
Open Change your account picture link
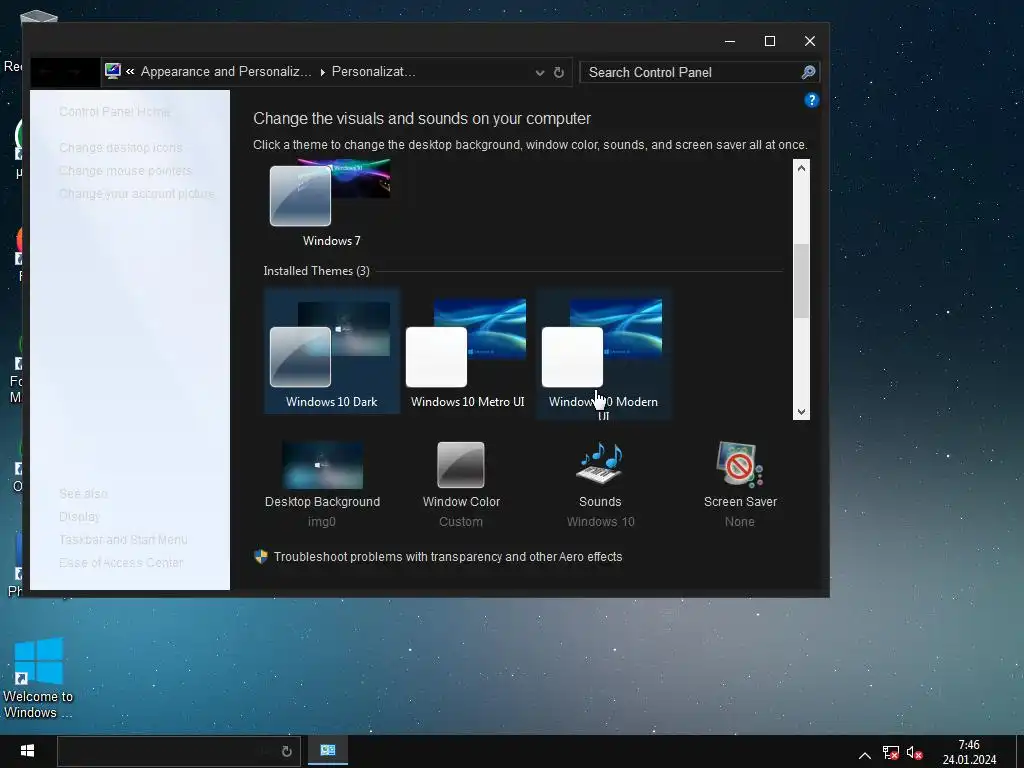[x=136, y=193]
